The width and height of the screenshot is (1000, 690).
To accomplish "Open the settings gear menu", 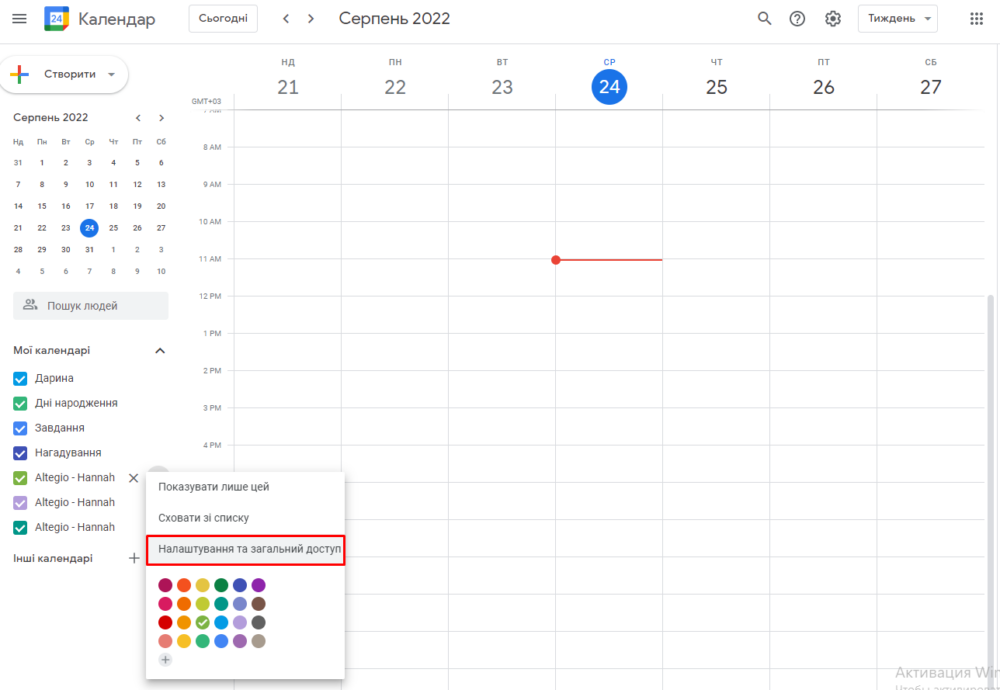I will [832, 18].
